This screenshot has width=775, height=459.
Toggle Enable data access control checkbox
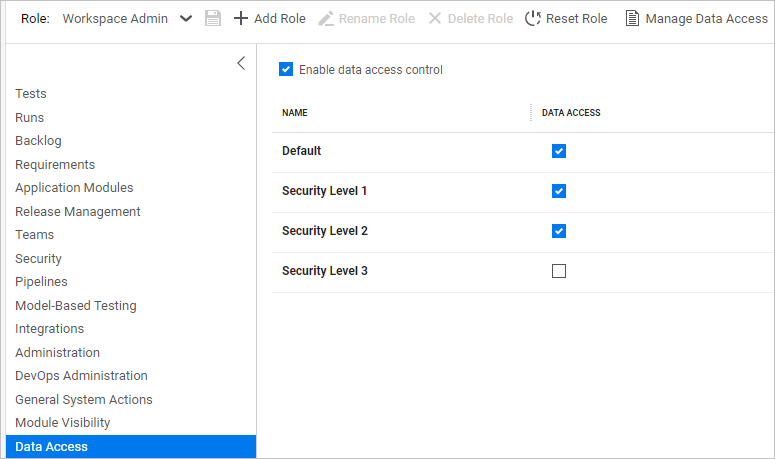[286, 70]
